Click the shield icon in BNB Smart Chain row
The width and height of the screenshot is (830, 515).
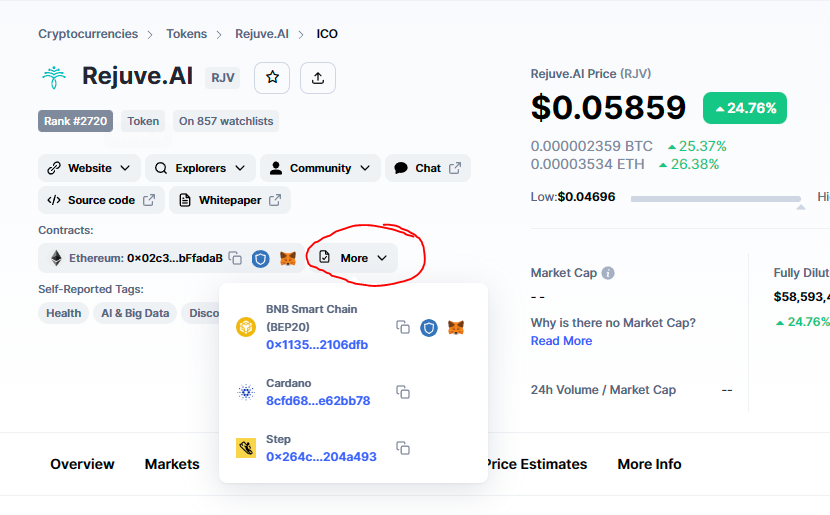click(x=429, y=328)
